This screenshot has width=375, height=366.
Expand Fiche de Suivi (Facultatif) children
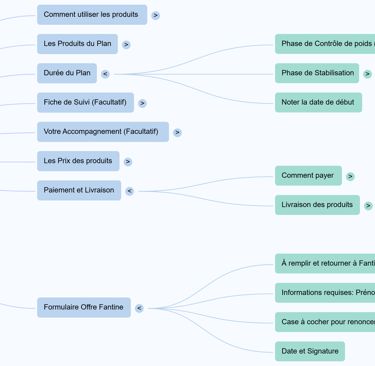[142, 103]
